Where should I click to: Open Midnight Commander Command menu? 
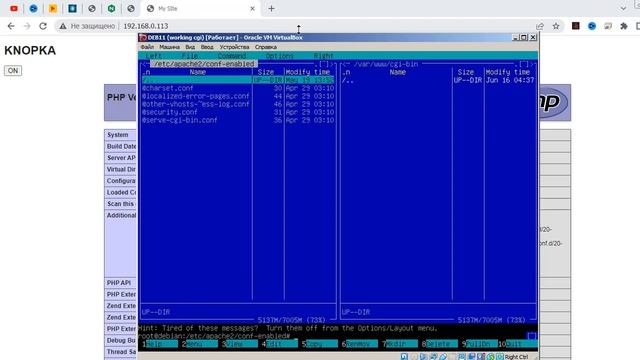[x=232, y=56]
